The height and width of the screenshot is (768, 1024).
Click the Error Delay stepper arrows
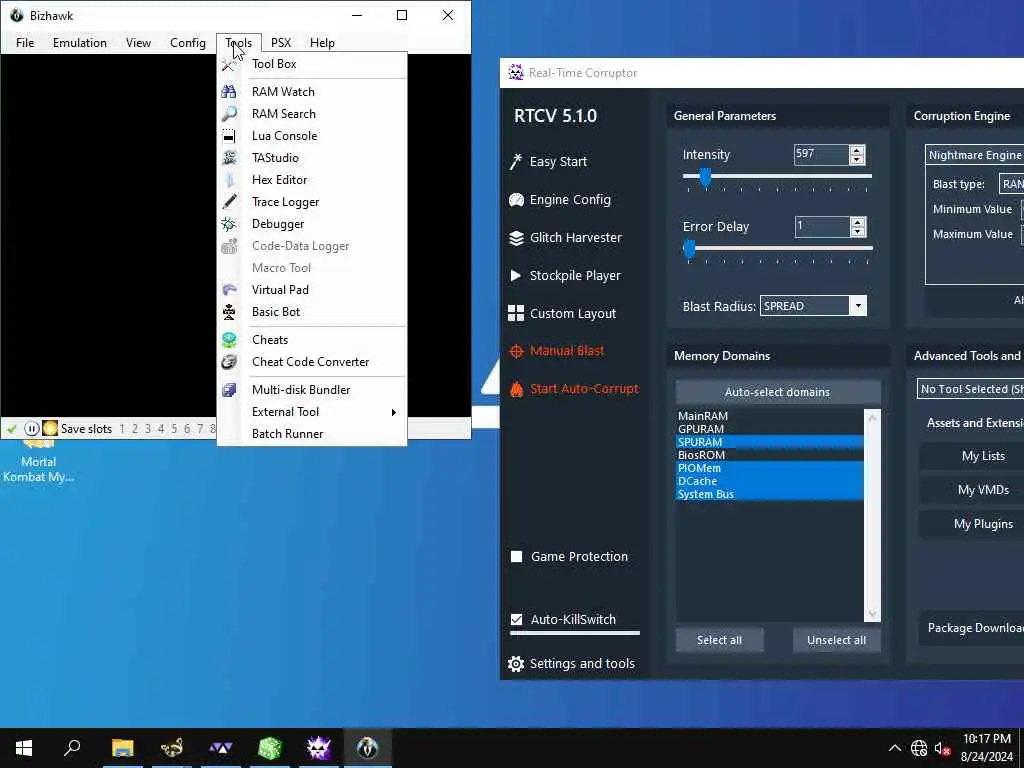point(857,227)
